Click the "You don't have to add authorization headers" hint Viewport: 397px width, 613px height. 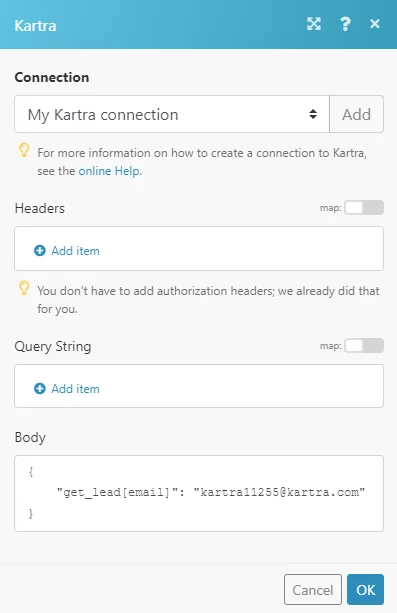(x=208, y=300)
